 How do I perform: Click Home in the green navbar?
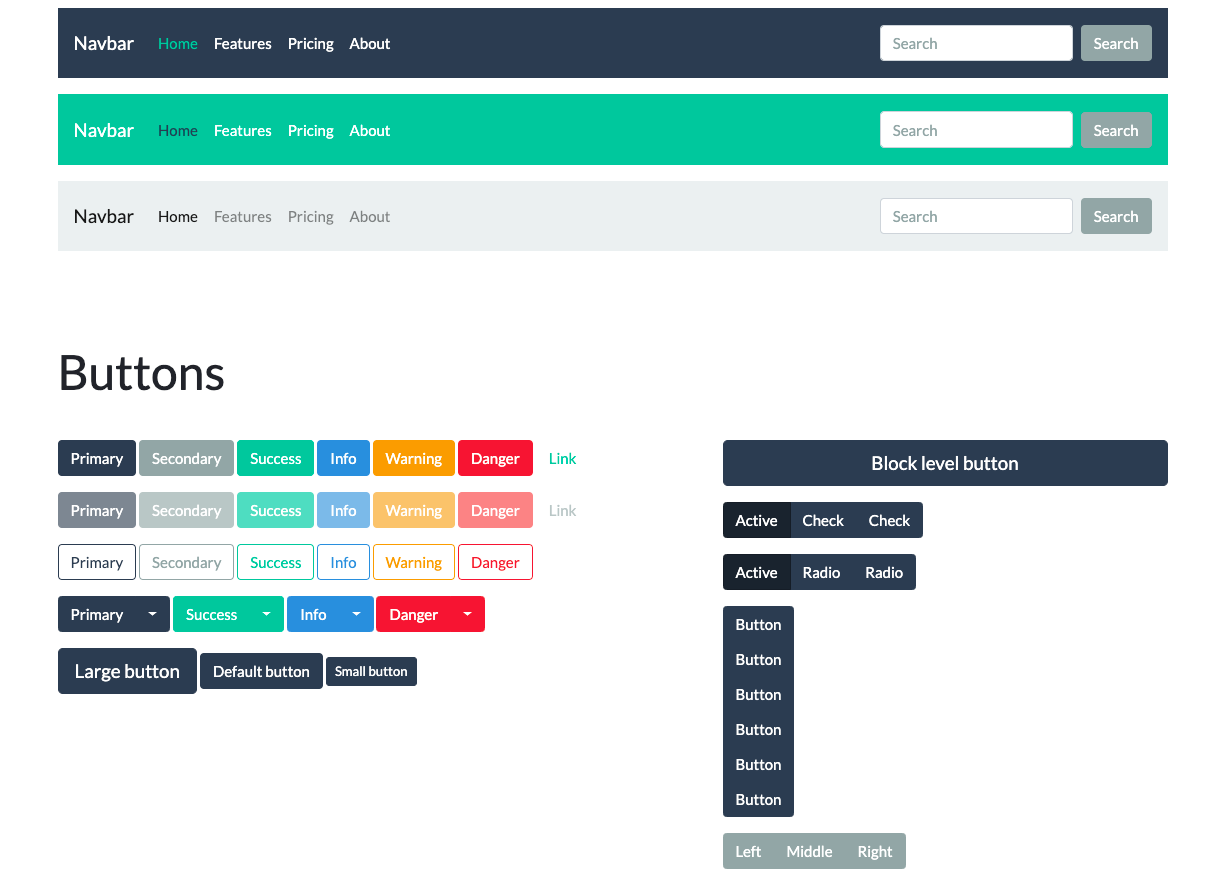click(178, 130)
